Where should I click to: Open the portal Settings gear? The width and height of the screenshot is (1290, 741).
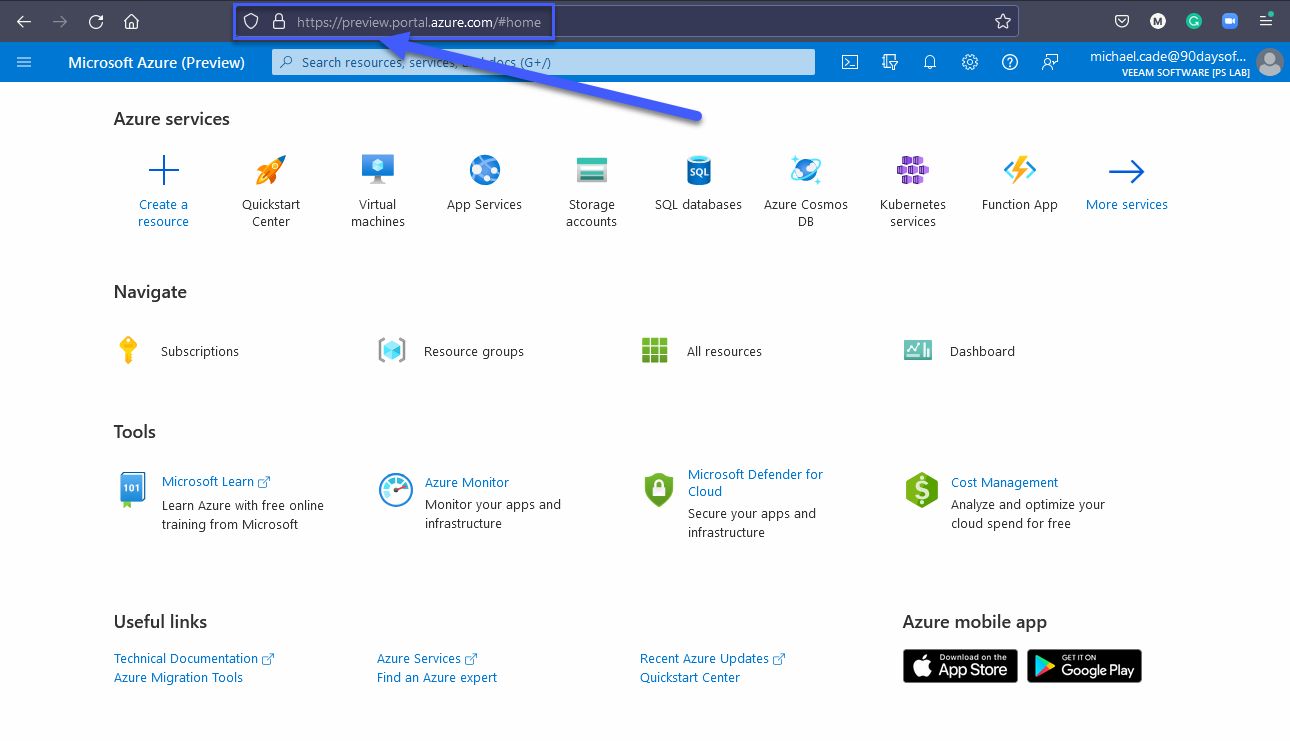tap(969, 62)
